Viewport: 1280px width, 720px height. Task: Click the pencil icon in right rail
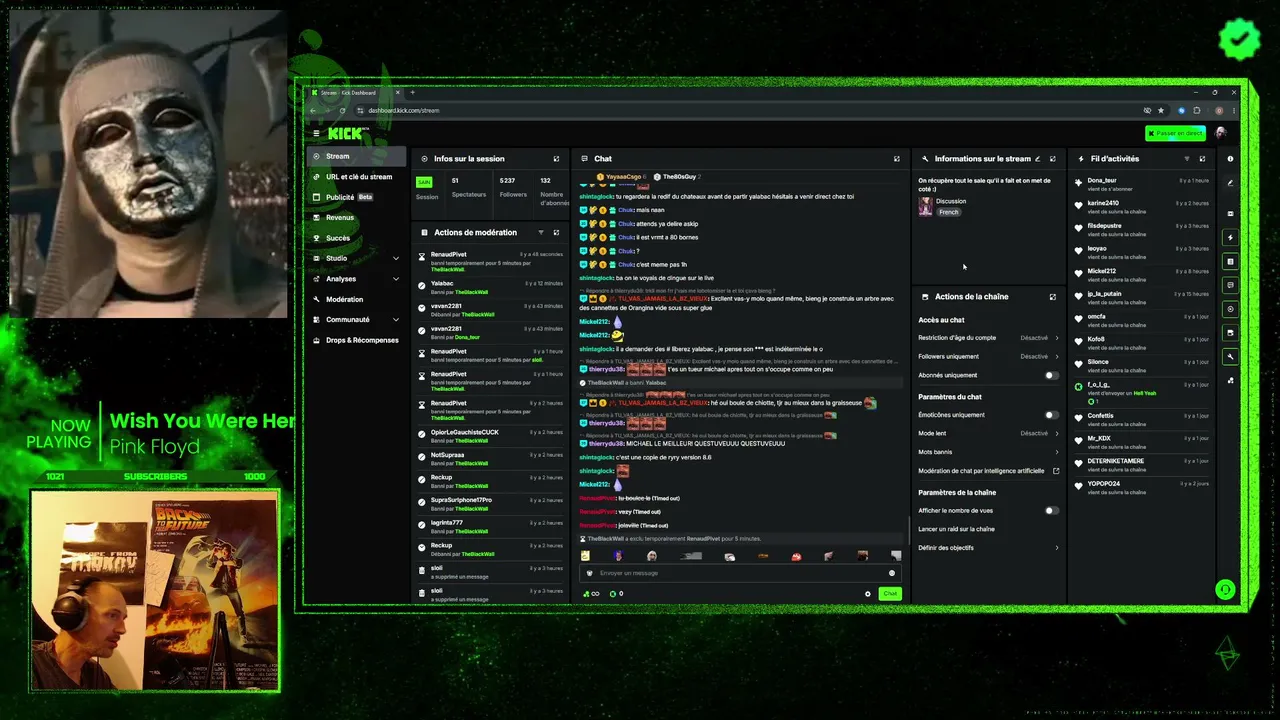pos(1231,183)
